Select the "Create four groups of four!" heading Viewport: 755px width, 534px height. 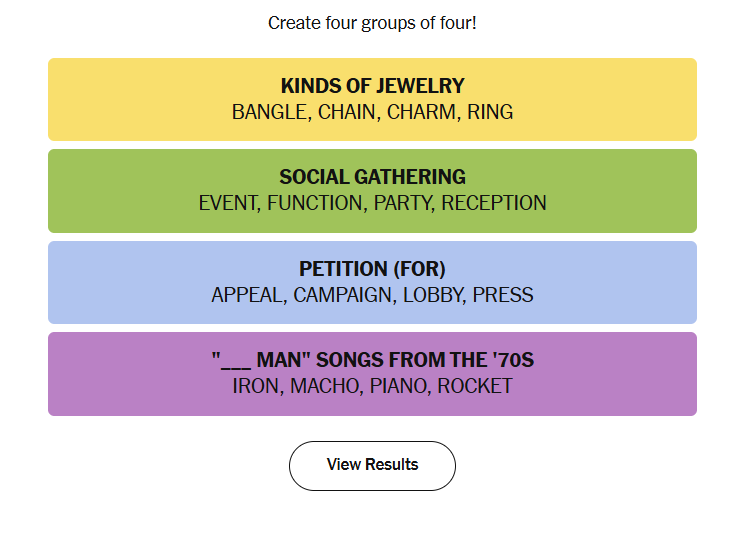pyautogui.click(x=372, y=22)
